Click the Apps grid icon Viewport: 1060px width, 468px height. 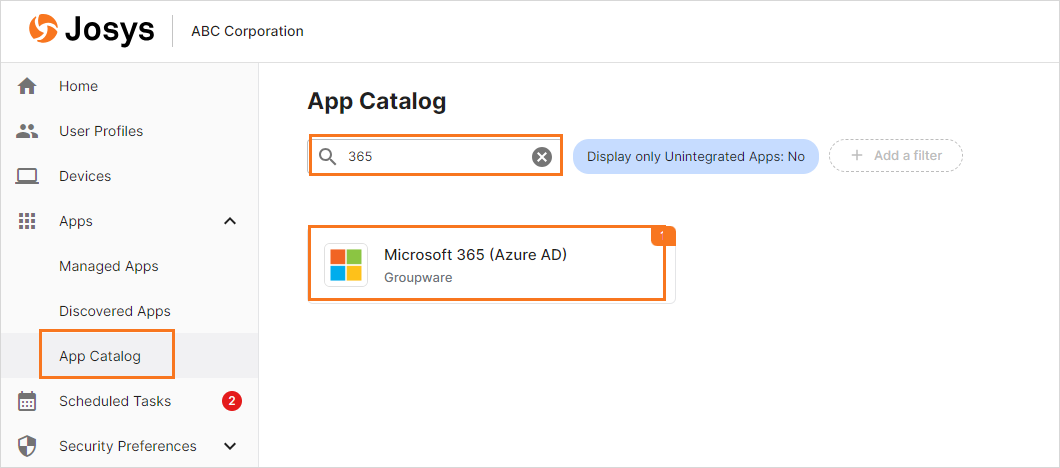click(27, 221)
